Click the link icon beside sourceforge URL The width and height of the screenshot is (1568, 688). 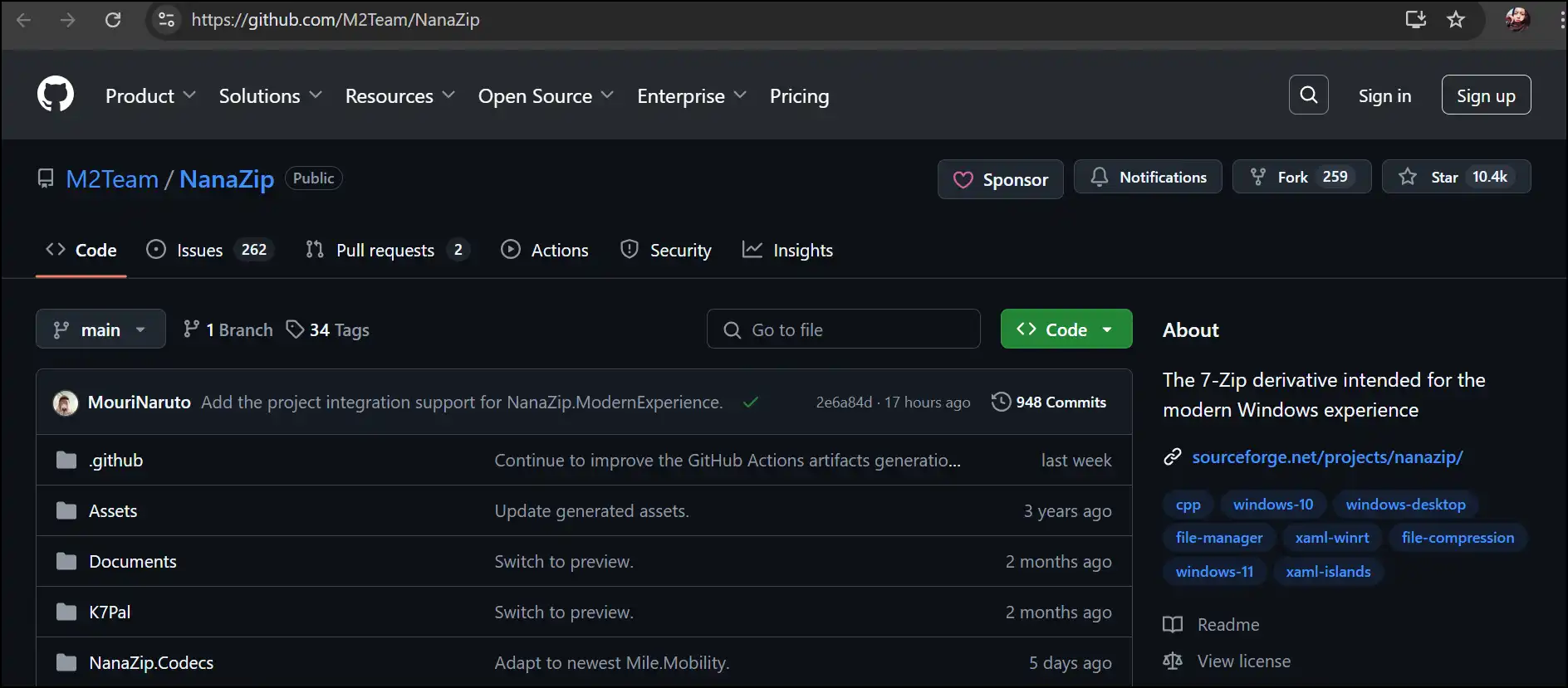click(x=1173, y=456)
